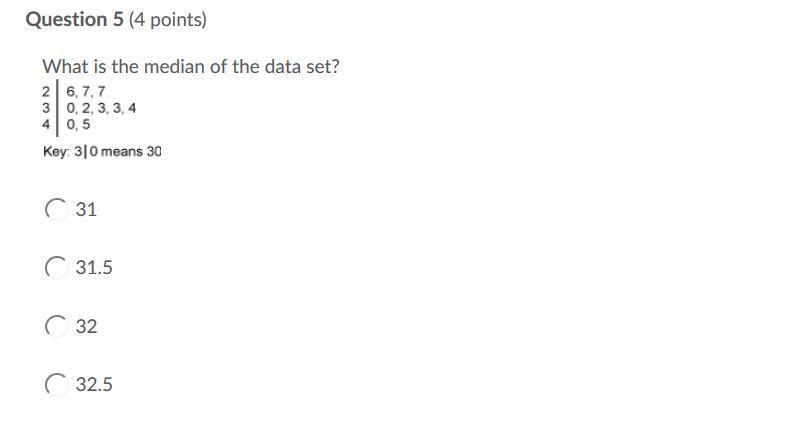Mark the radio button next to 32
The height and width of the screenshot is (421, 802).
click(x=56, y=326)
